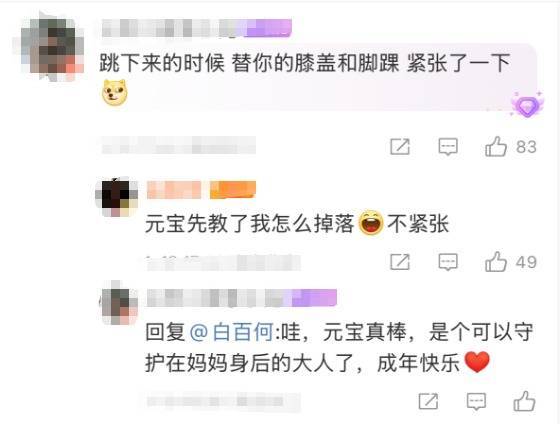560x424 pixels.
Task: Share the first comment about knees
Action: coord(400,146)
